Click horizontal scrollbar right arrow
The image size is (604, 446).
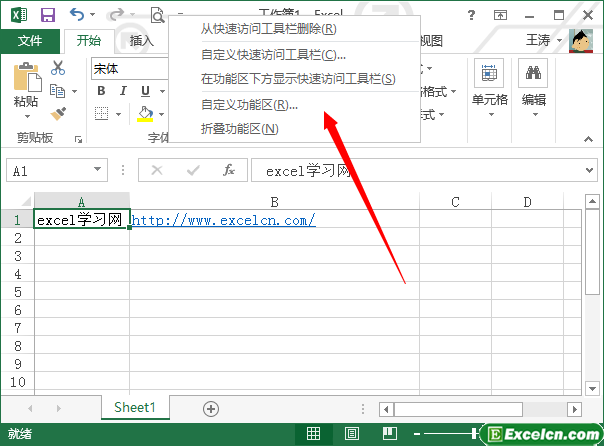574,409
